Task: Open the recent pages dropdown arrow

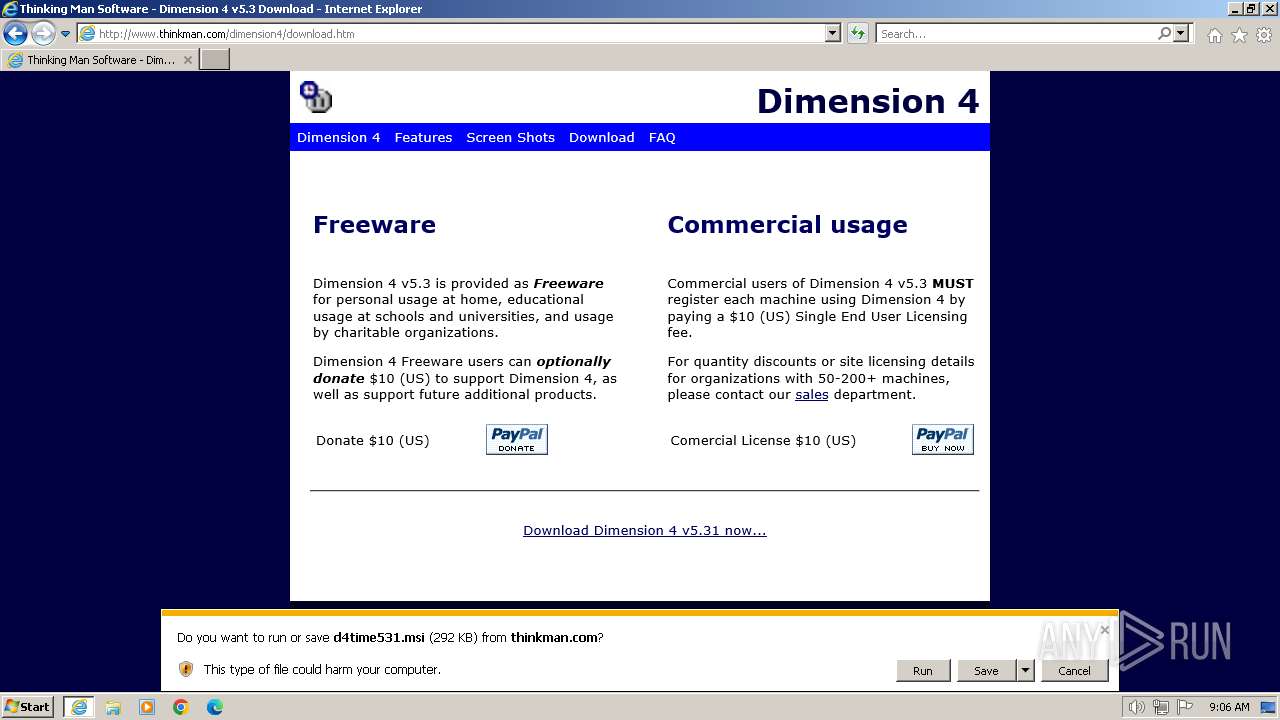Action: [66, 34]
